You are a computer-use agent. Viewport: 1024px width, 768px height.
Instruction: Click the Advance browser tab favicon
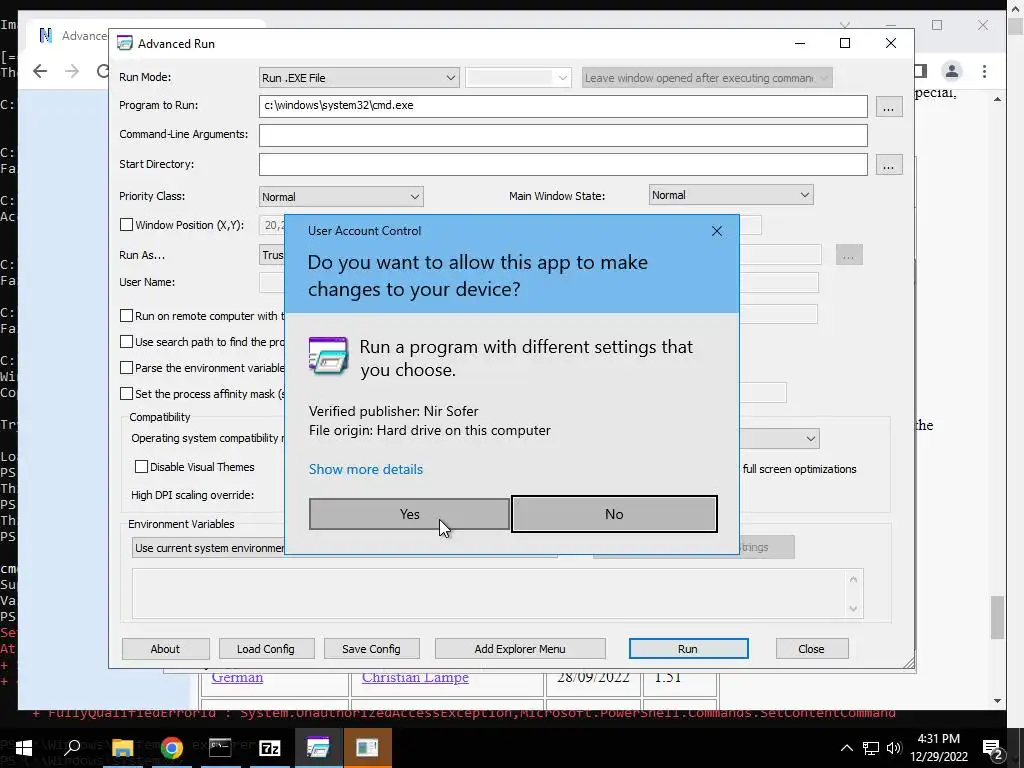[46, 35]
